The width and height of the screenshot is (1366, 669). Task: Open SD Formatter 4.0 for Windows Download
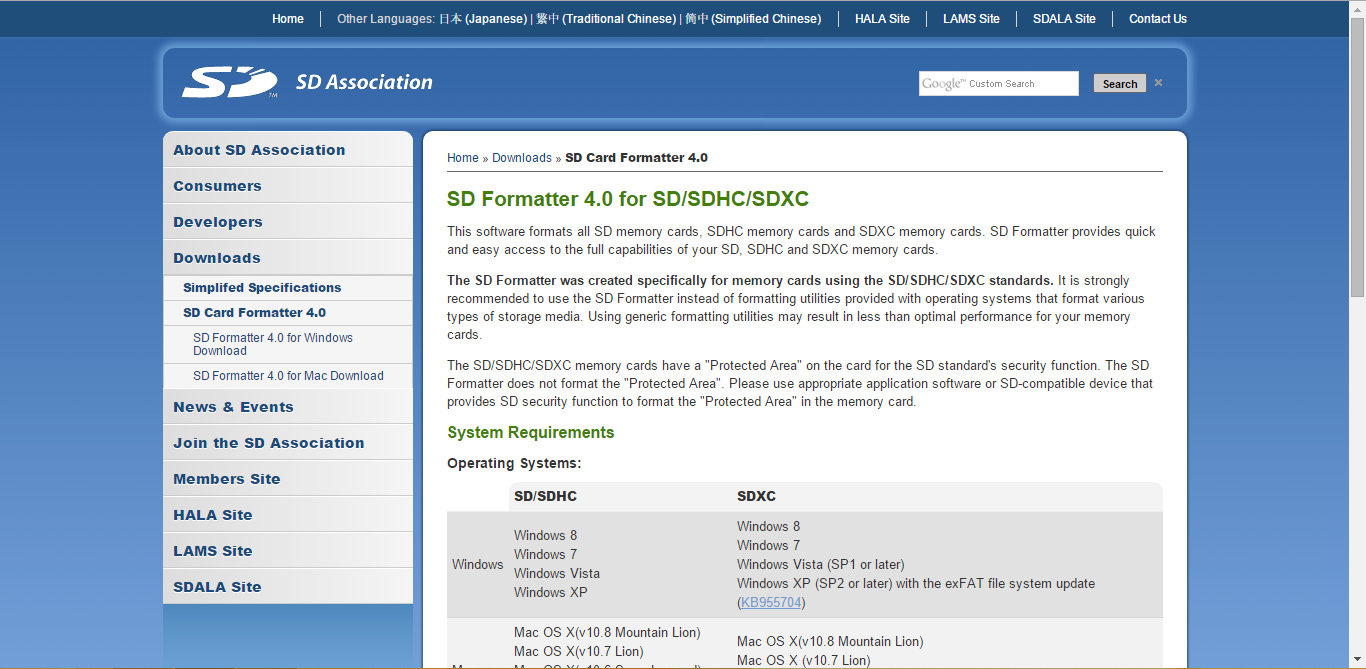coord(288,344)
